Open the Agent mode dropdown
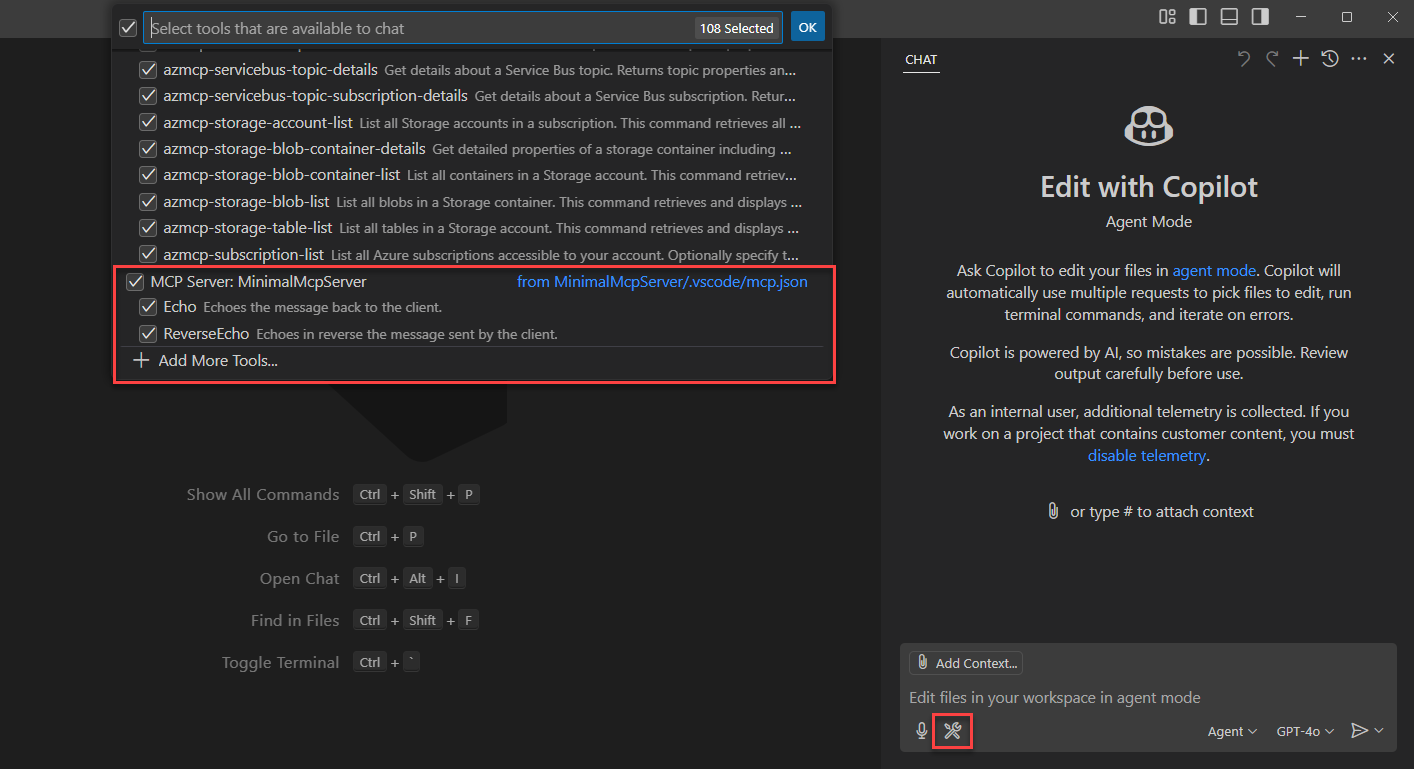The height and width of the screenshot is (769, 1414). click(1232, 731)
